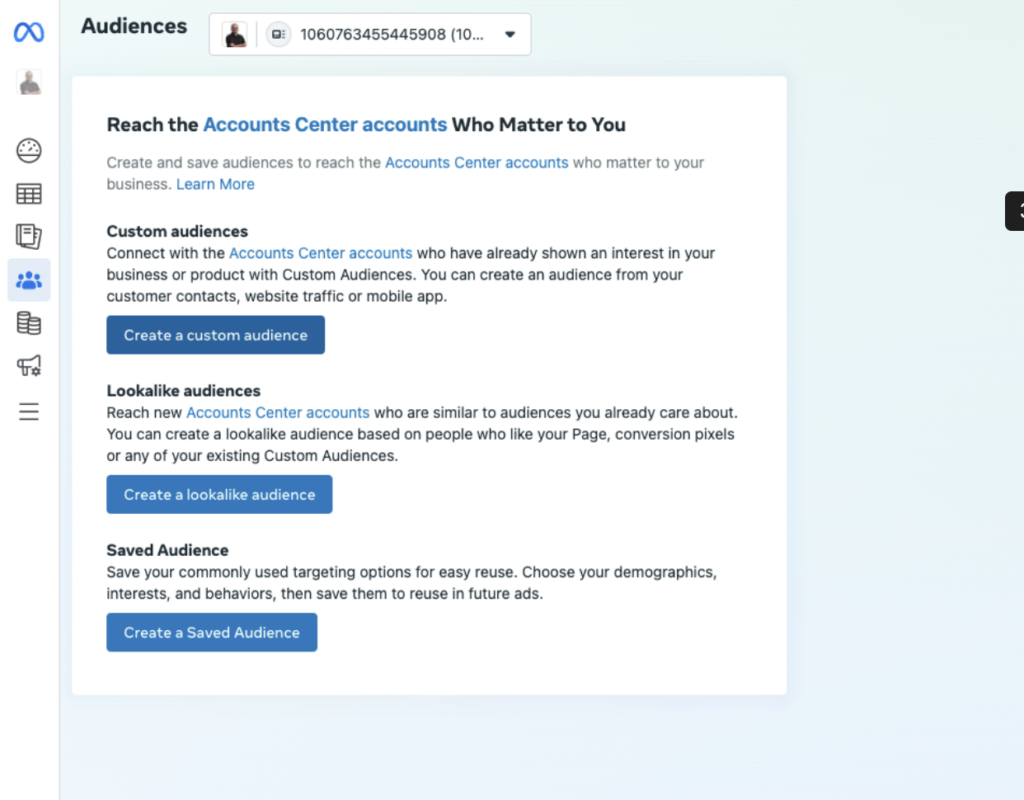Screen dimensions: 1024x800
Task: Open Account Overview gauge icon
Action: coord(29,151)
